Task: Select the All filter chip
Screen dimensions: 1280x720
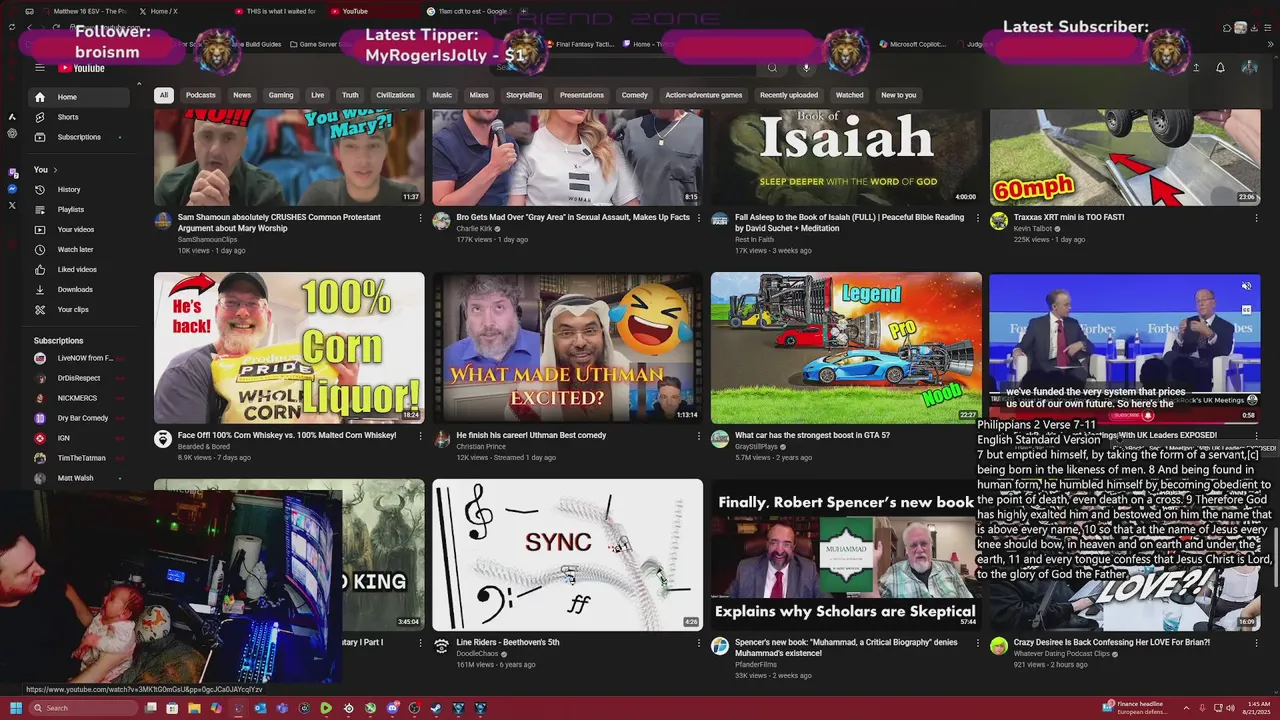Action: pos(163,95)
